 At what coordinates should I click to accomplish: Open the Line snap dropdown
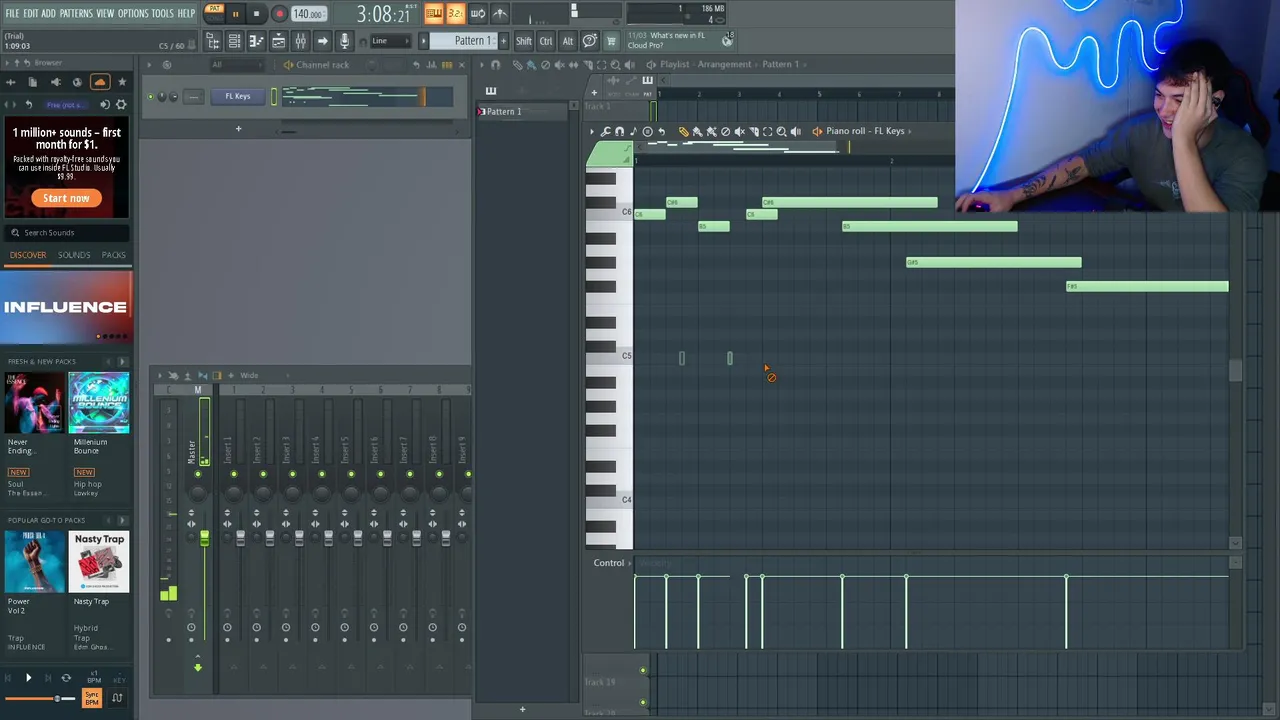(x=391, y=41)
